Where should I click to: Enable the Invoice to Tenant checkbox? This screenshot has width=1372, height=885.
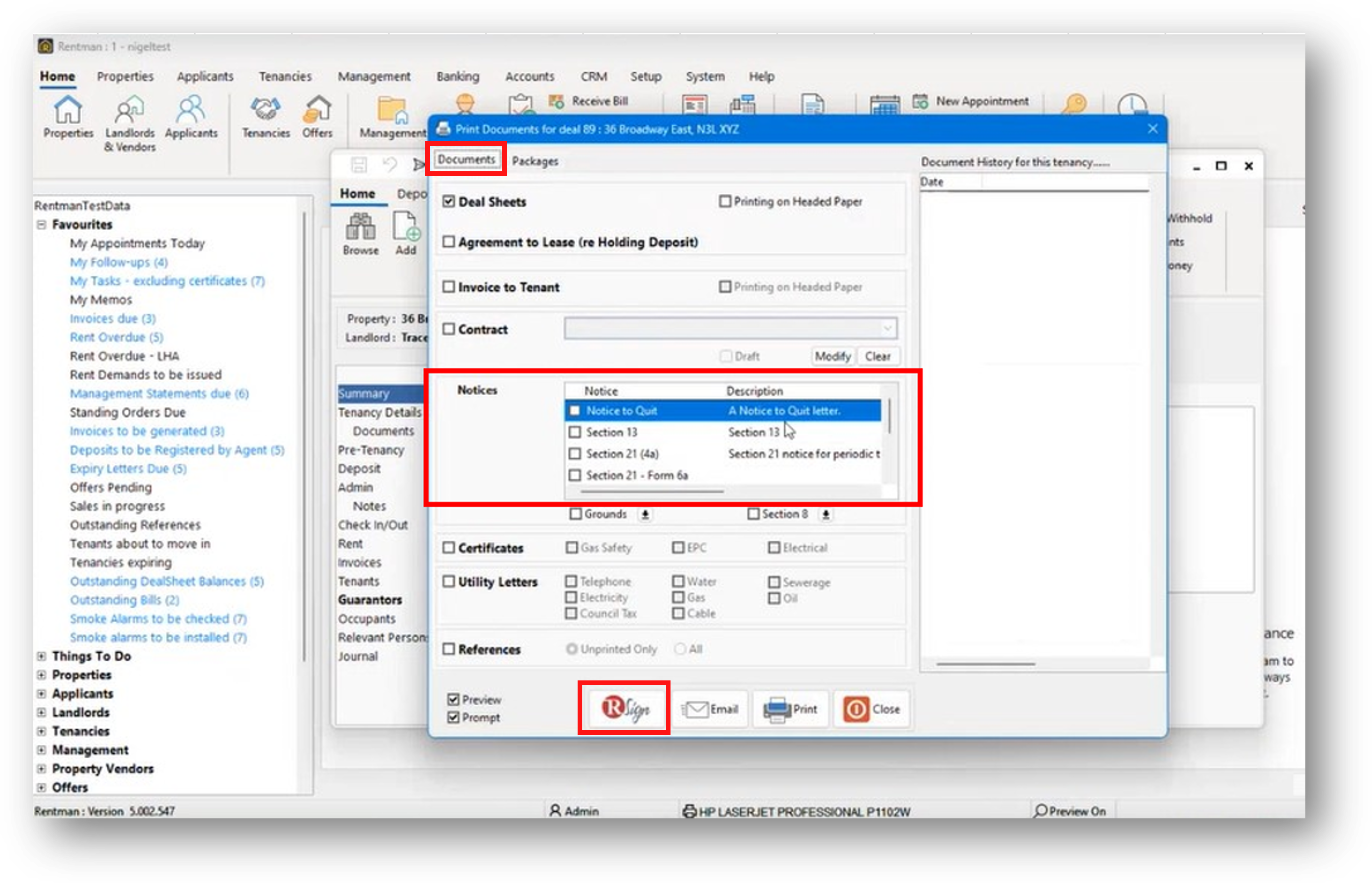tap(449, 287)
